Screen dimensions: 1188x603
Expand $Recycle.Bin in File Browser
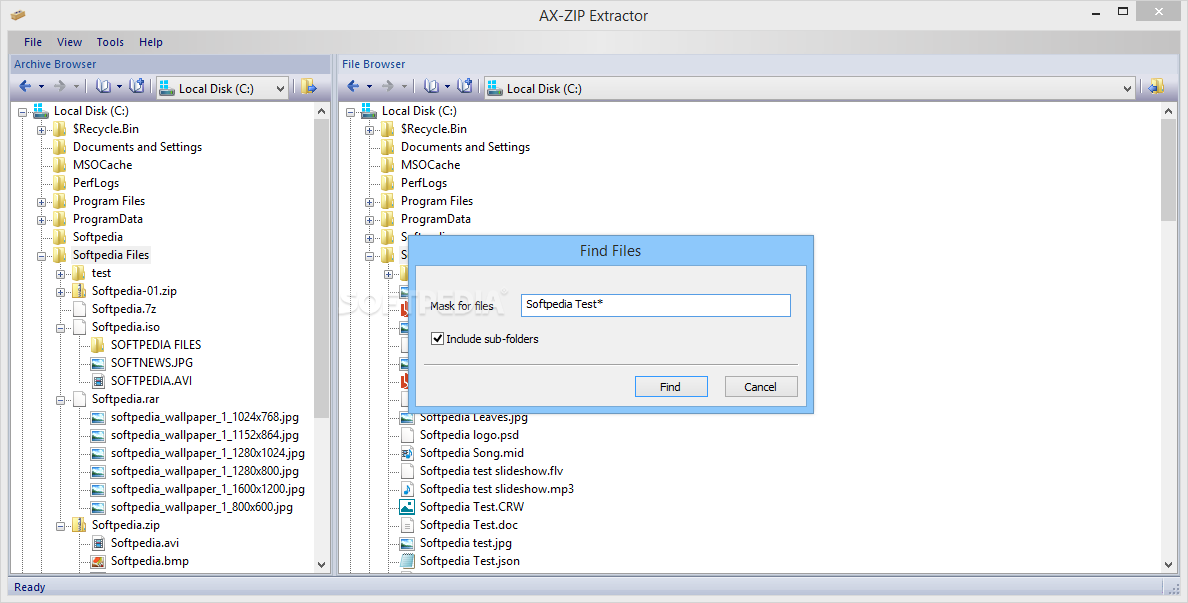pyautogui.click(x=370, y=130)
